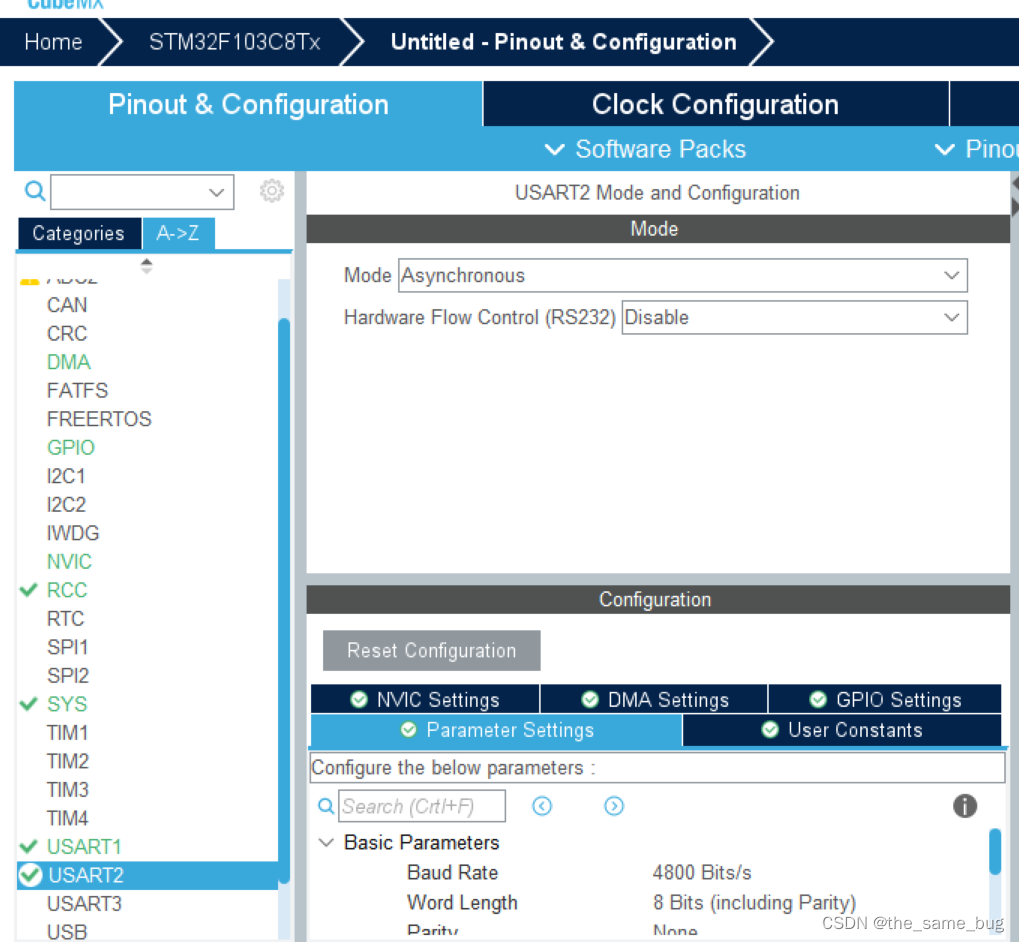Click Untitled - Pinout & Configuration breadcrumb
This screenshot has width=1019, height=942.
coord(563,42)
